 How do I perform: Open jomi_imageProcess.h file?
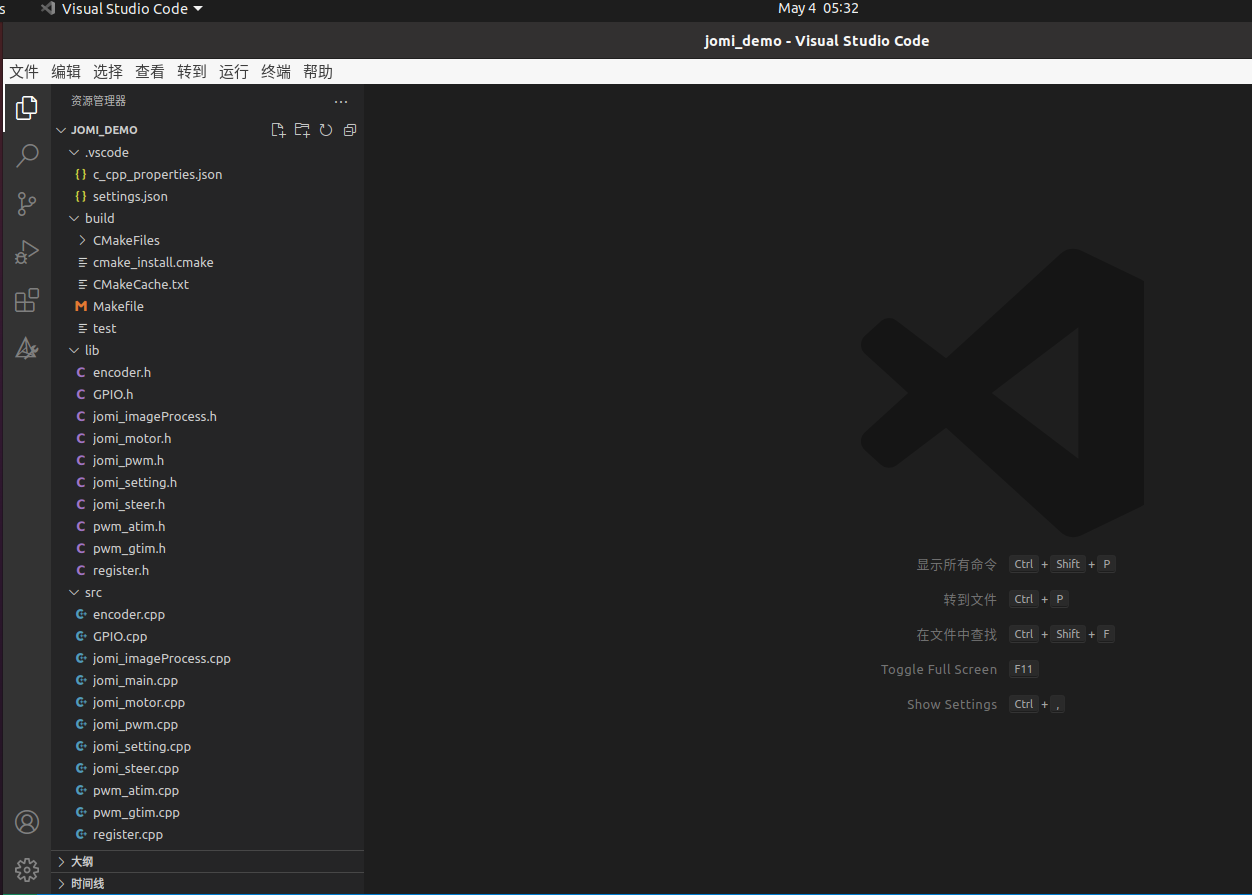click(x=207, y=416)
